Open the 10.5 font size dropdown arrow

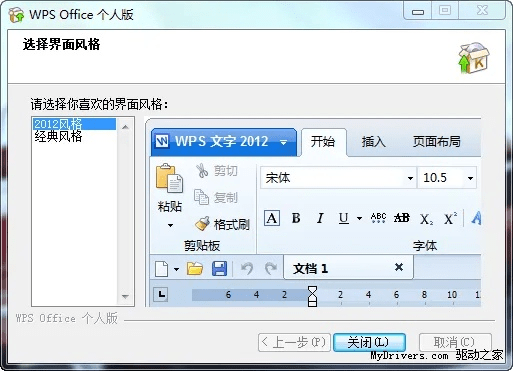470,178
